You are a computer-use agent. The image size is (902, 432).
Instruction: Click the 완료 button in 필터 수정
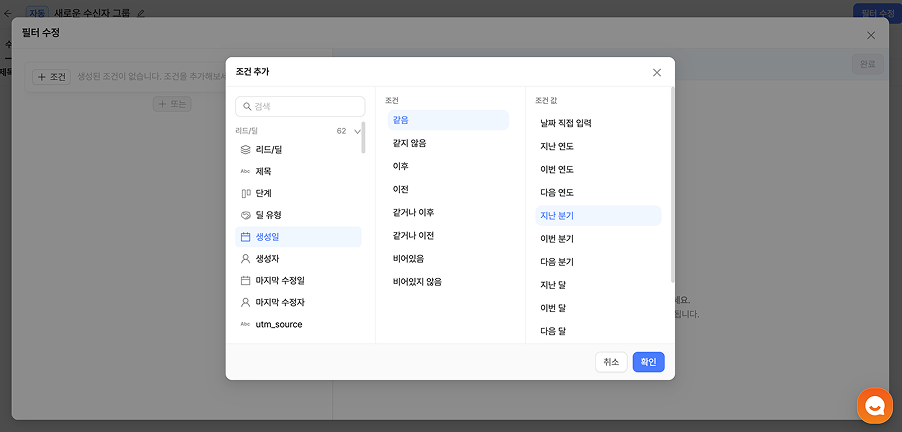click(x=867, y=64)
